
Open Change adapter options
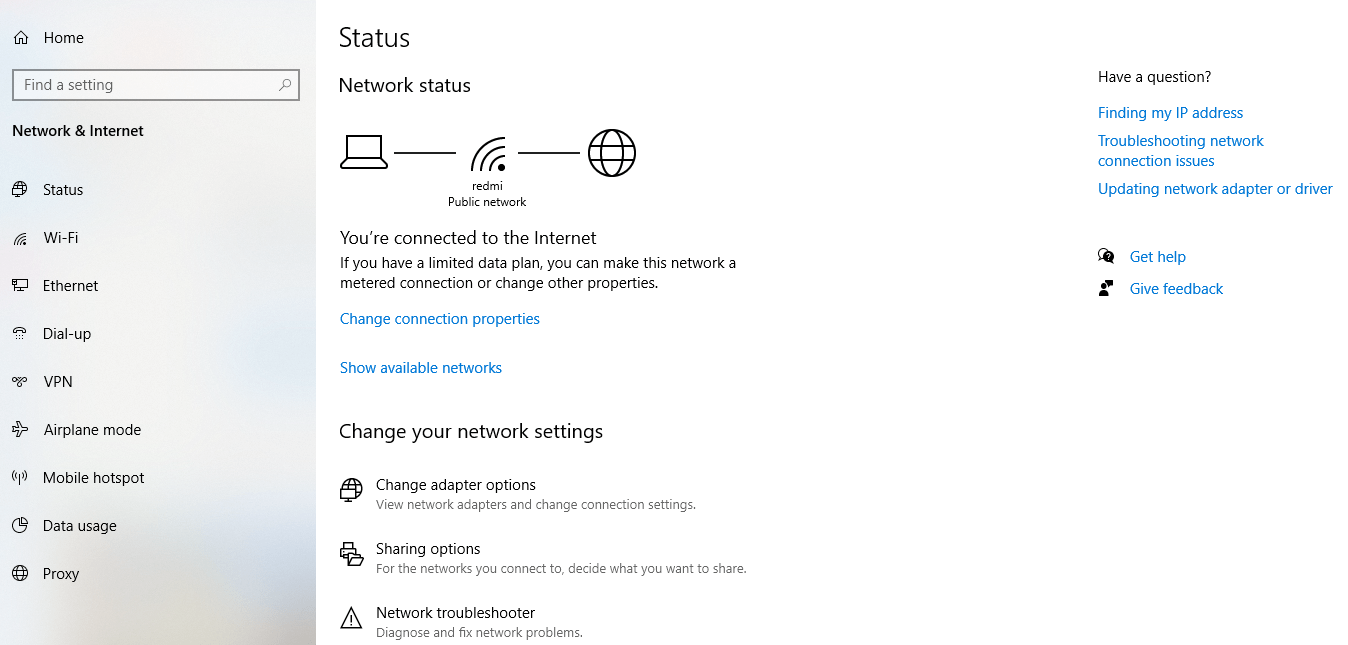[x=455, y=485]
